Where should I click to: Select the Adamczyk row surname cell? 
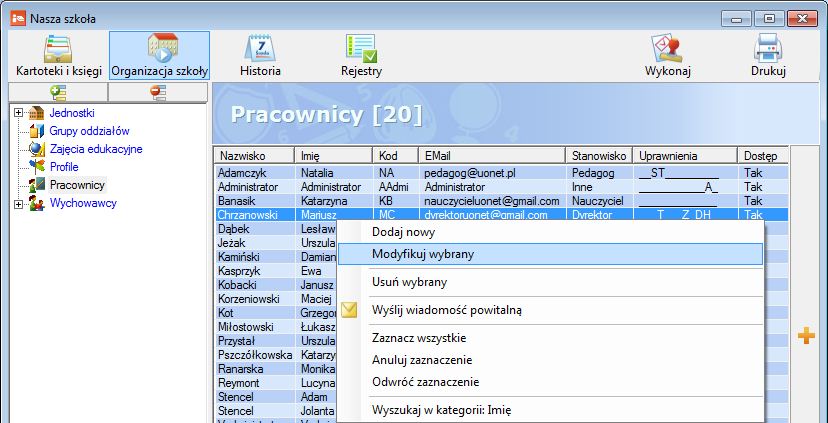(x=255, y=173)
